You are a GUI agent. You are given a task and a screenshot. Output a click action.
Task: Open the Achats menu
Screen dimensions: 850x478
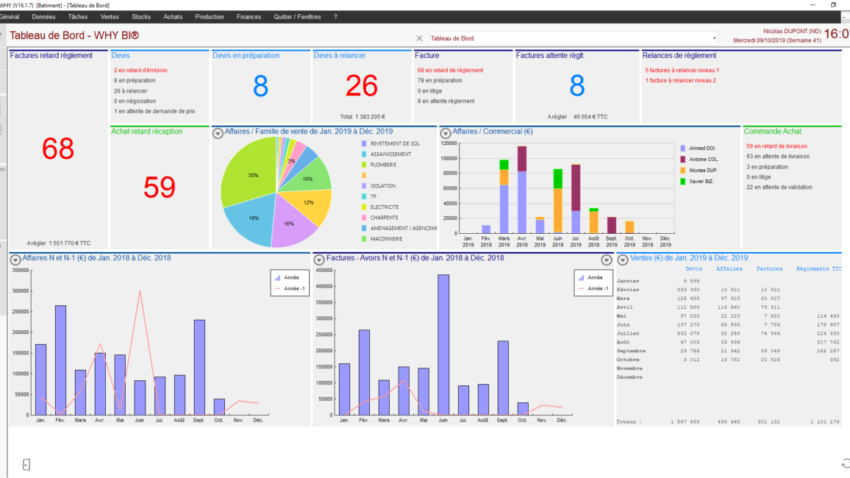173,17
